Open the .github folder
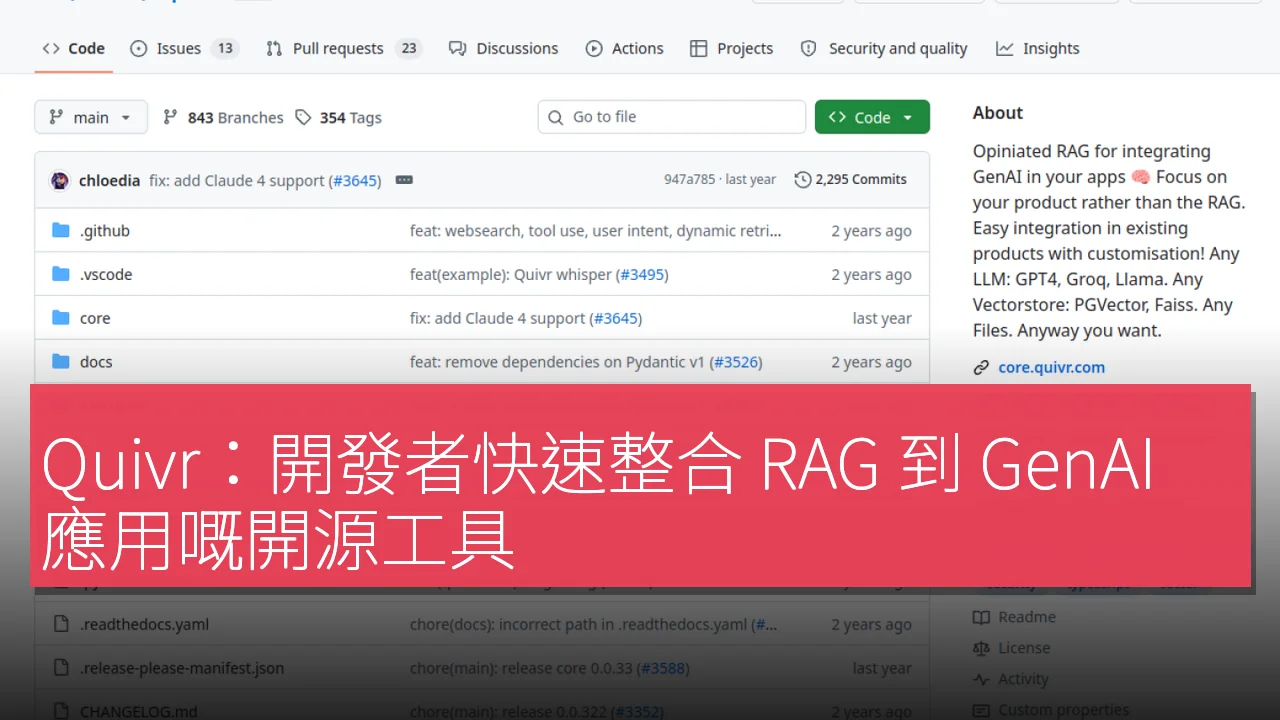This screenshot has height=720, width=1280. [105, 231]
